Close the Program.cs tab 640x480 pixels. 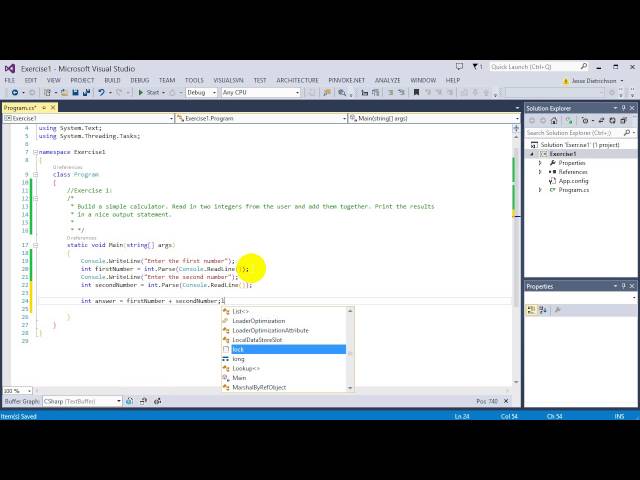pyautogui.click(x=53, y=108)
